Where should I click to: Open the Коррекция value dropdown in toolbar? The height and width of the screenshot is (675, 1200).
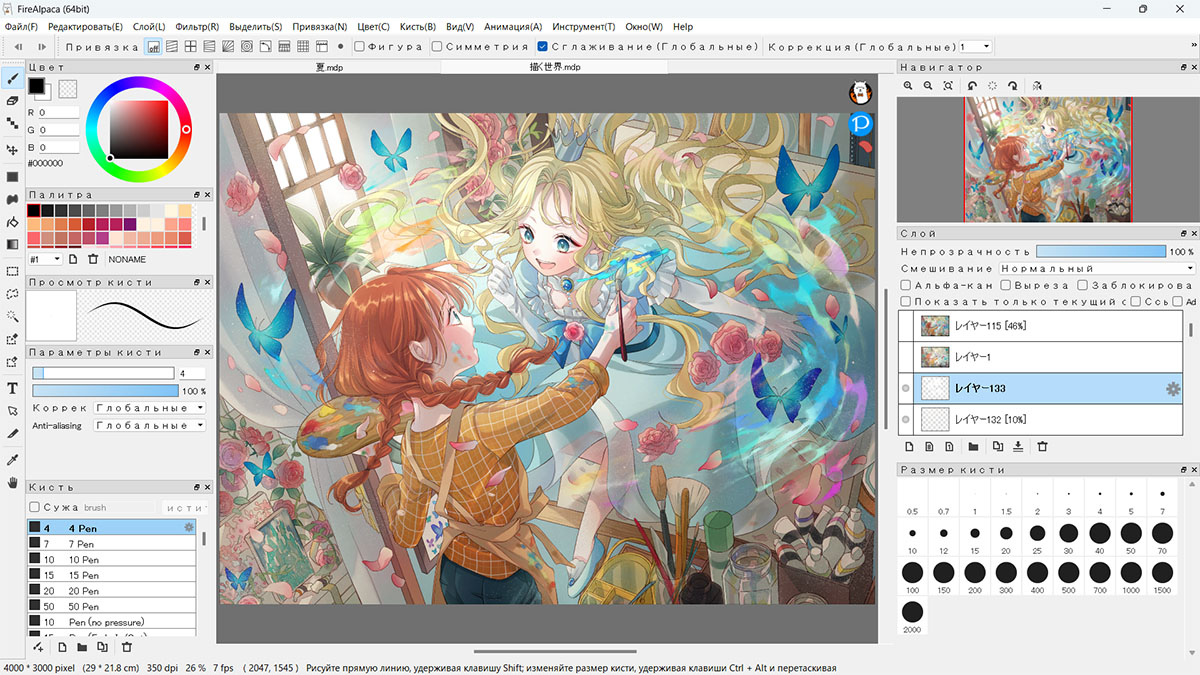click(x=975, y=46)
